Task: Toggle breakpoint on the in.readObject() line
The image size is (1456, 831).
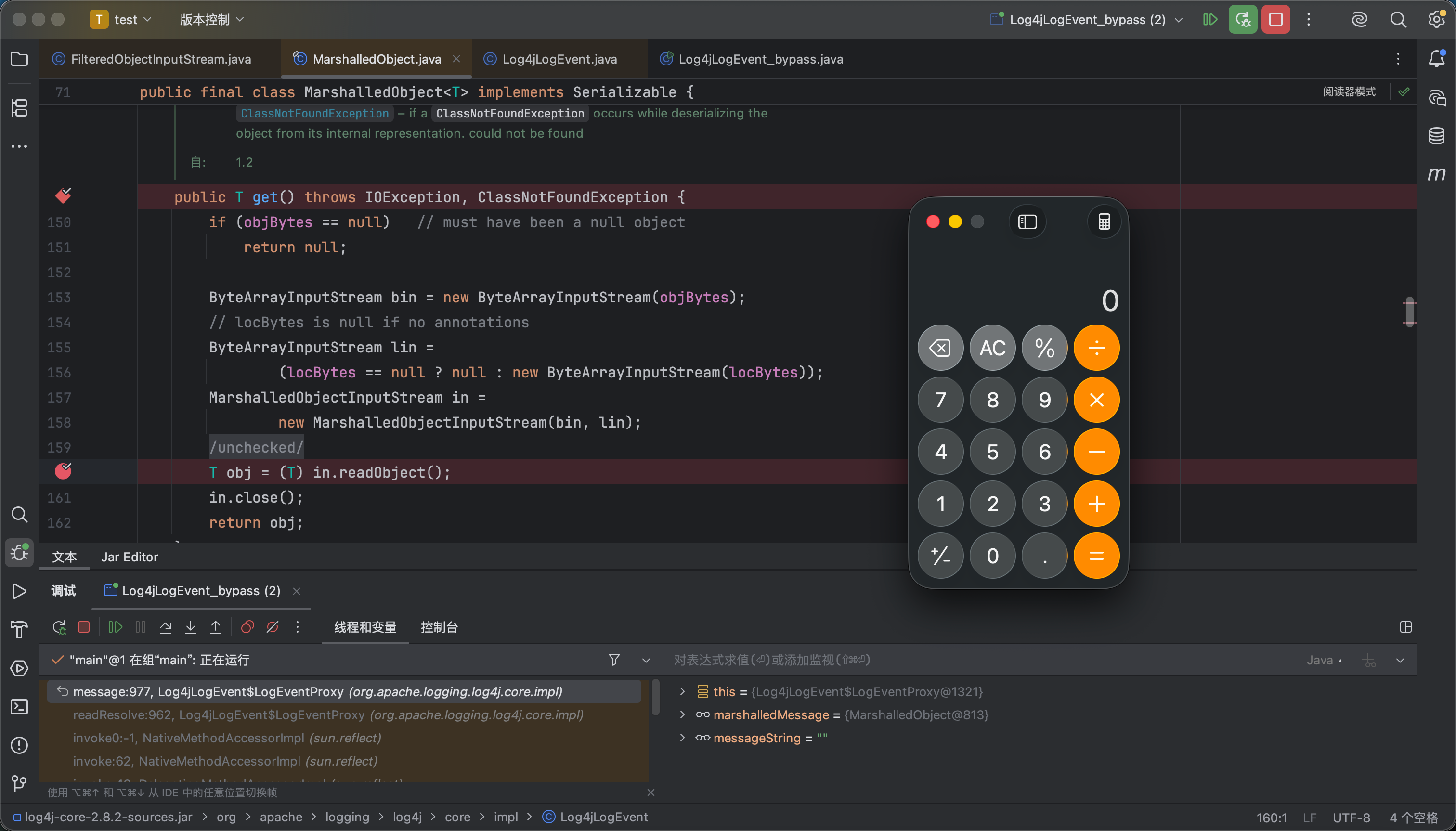Action: coord(63,471)
